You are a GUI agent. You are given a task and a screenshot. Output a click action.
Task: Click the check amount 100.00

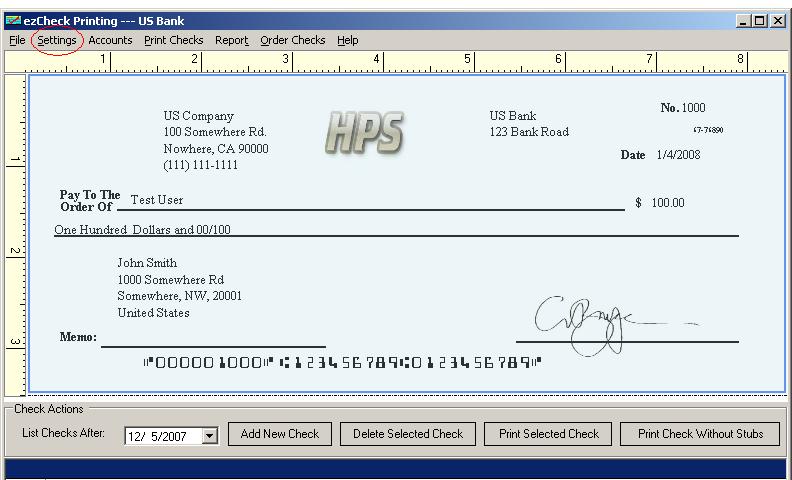[x=668, y=203]
